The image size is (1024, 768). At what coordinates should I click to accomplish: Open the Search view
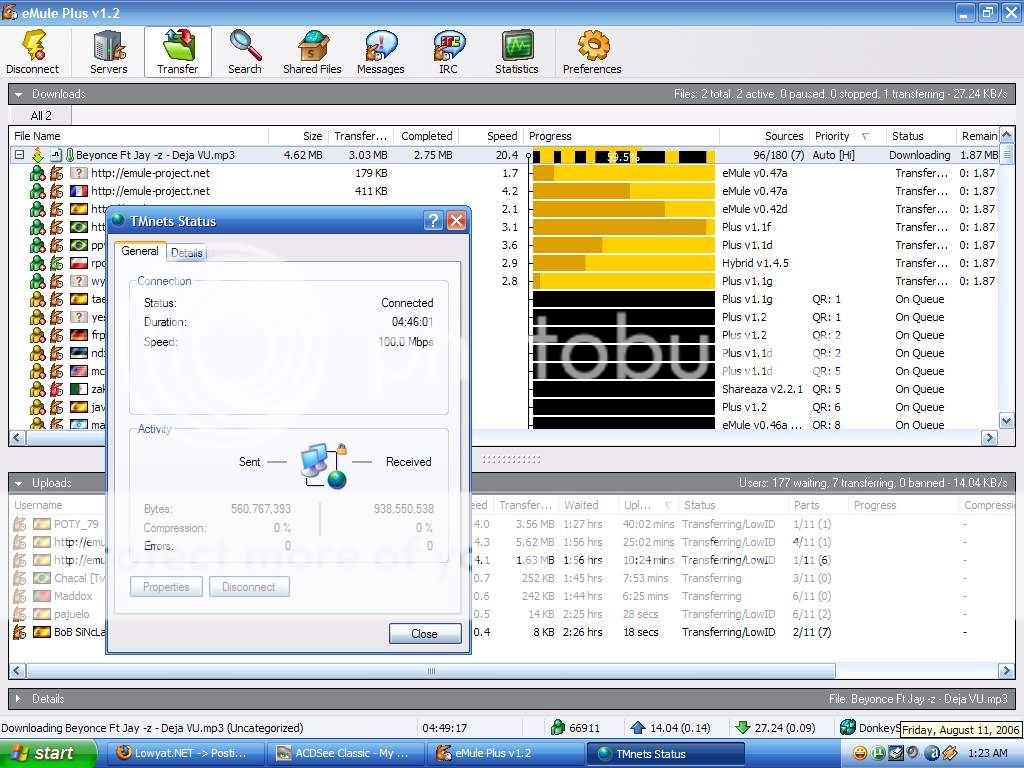pyautogui.click(x=244, y=50)
